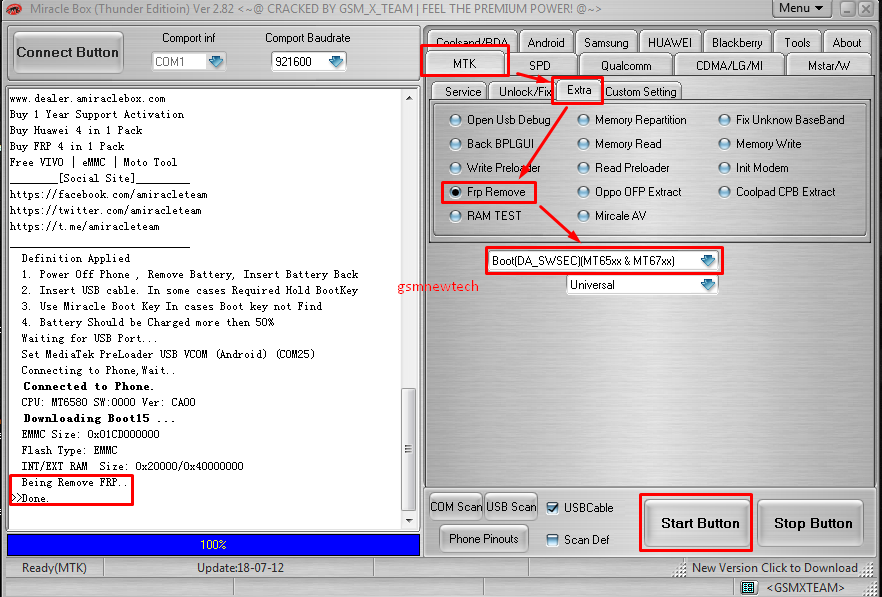Select the Memory Write radio option
882x597 pixels.
pos(724,144)
